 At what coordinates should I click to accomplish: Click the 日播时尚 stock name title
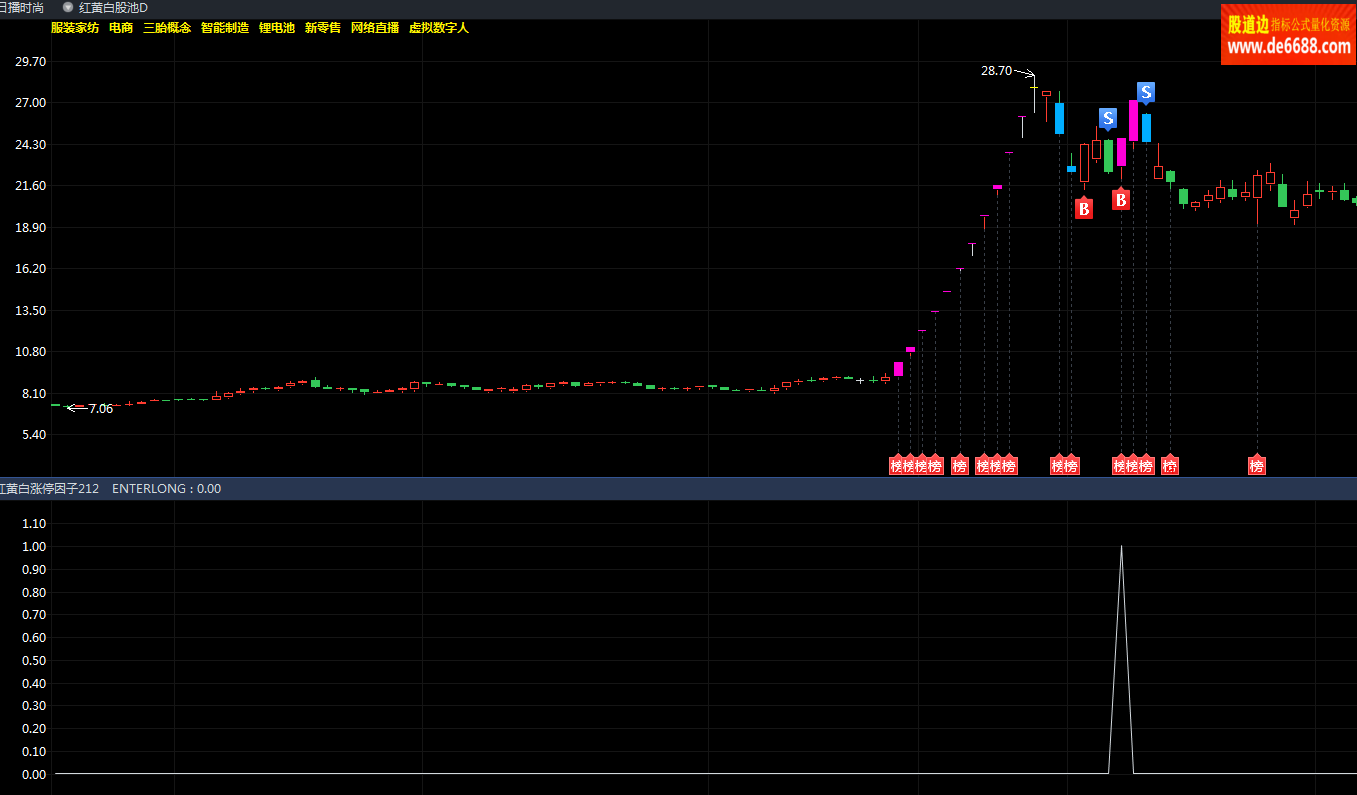point(22,7)
